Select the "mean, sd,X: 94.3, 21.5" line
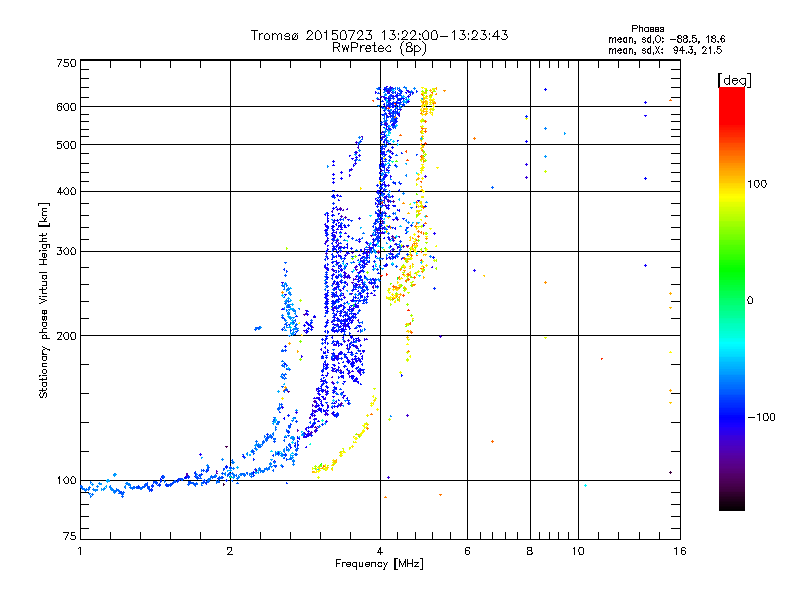Viewport: 800px width, 600px height. point(665,50)
